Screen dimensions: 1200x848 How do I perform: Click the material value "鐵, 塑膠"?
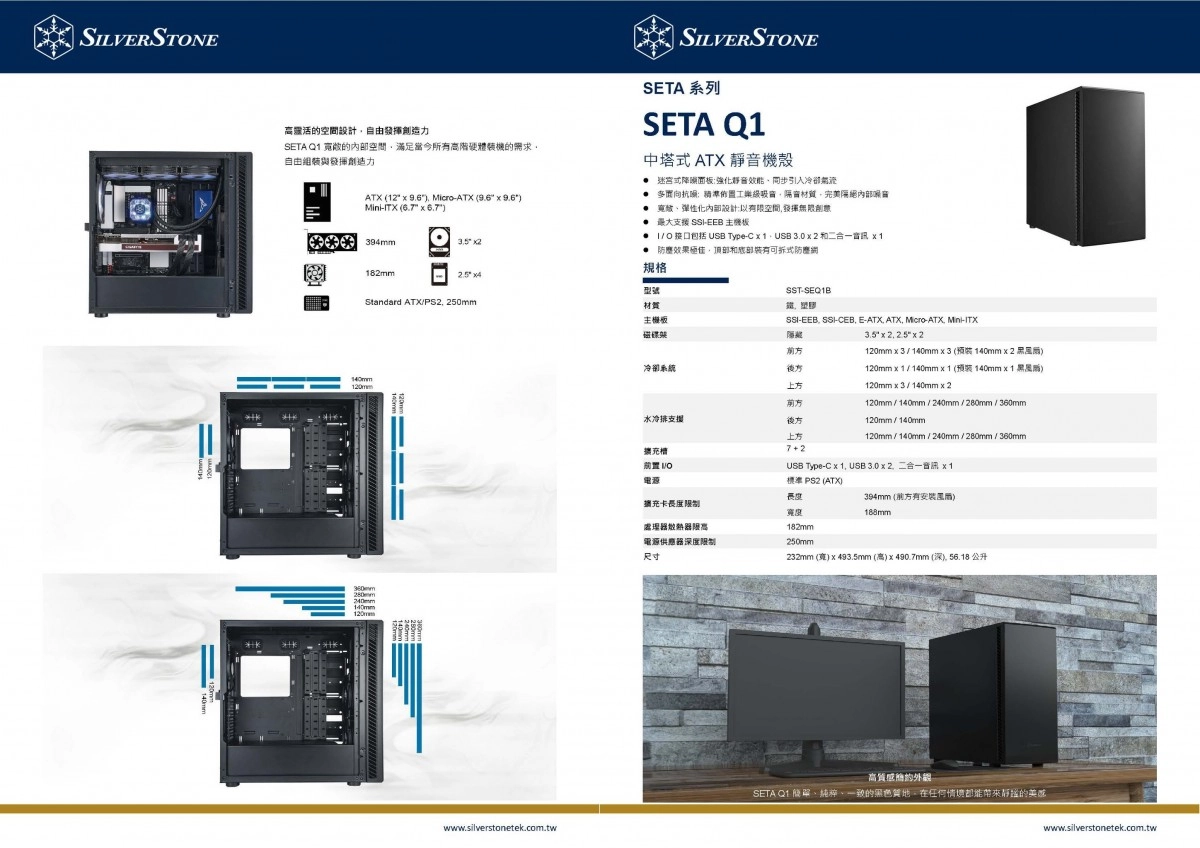[x=802, y=304]
